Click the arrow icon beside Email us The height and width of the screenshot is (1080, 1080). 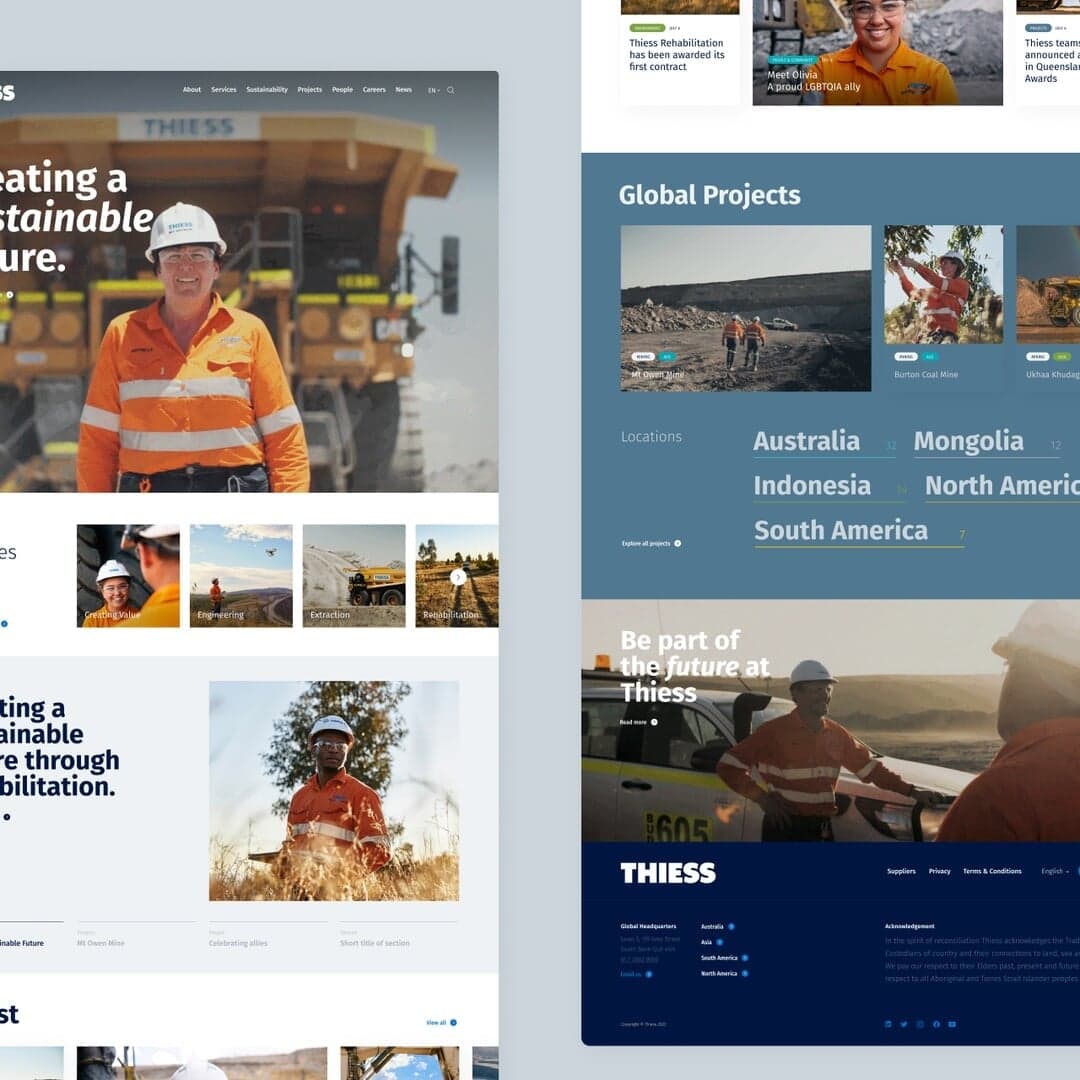650,974
